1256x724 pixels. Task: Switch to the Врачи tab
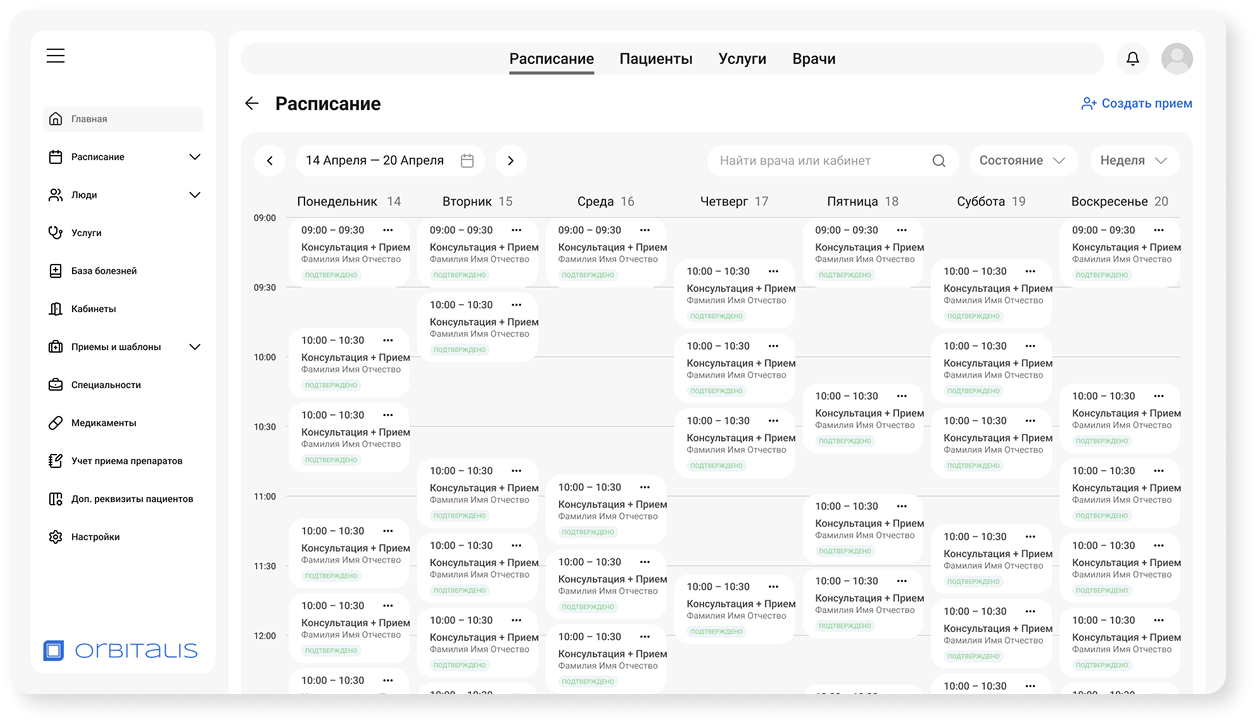(814, 59)
